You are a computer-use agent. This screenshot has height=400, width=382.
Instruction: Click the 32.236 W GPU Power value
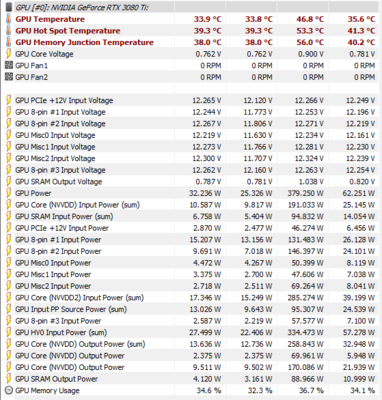pyautogui.click(x=205, y=193)
